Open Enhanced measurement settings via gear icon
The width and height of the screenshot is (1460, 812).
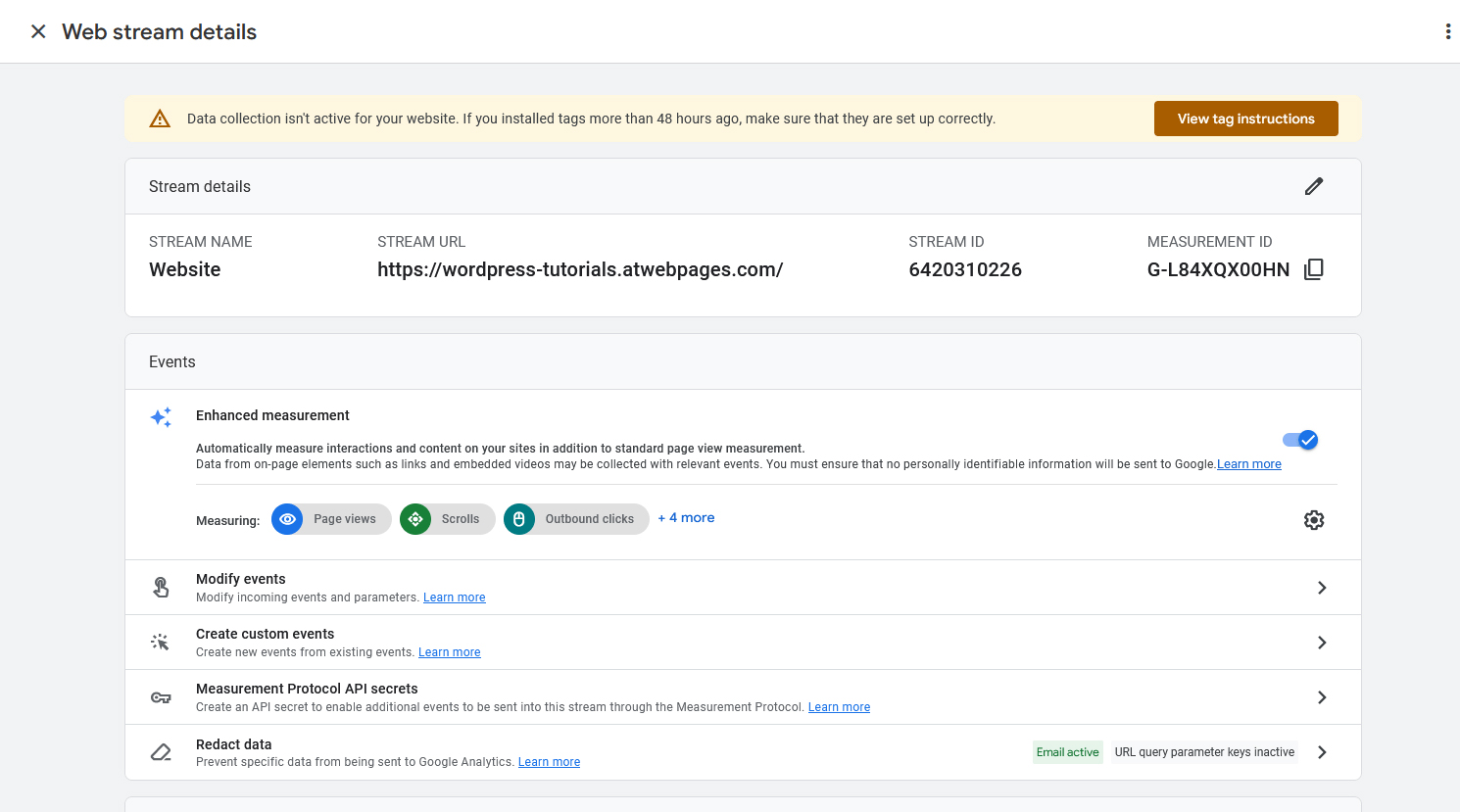[x=1314, y=520]
